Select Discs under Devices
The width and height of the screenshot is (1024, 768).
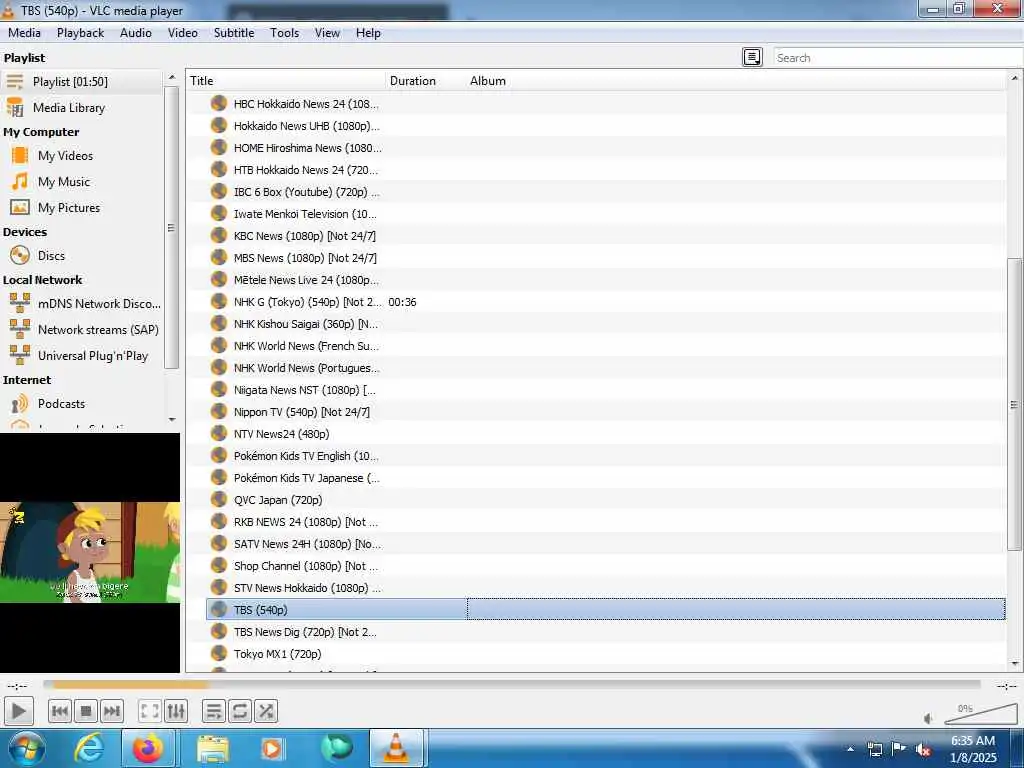pos(82,255)
